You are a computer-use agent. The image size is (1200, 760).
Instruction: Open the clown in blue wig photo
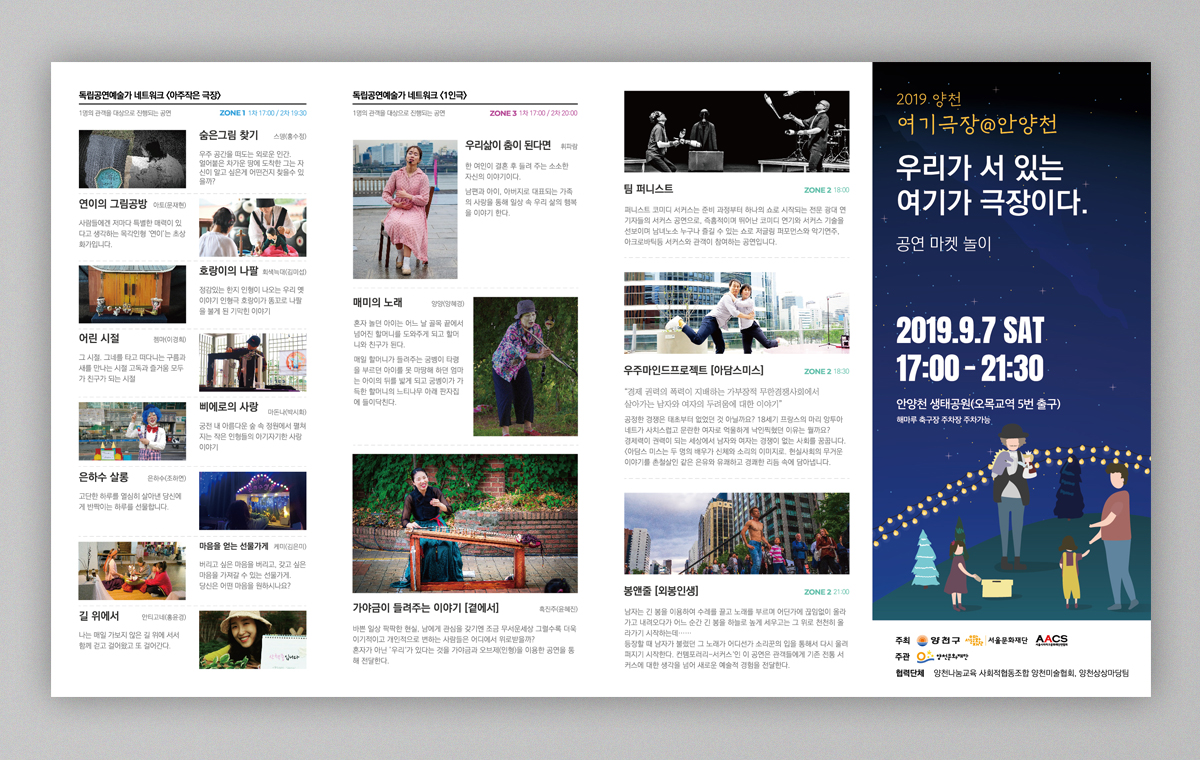tap(132, 431)
